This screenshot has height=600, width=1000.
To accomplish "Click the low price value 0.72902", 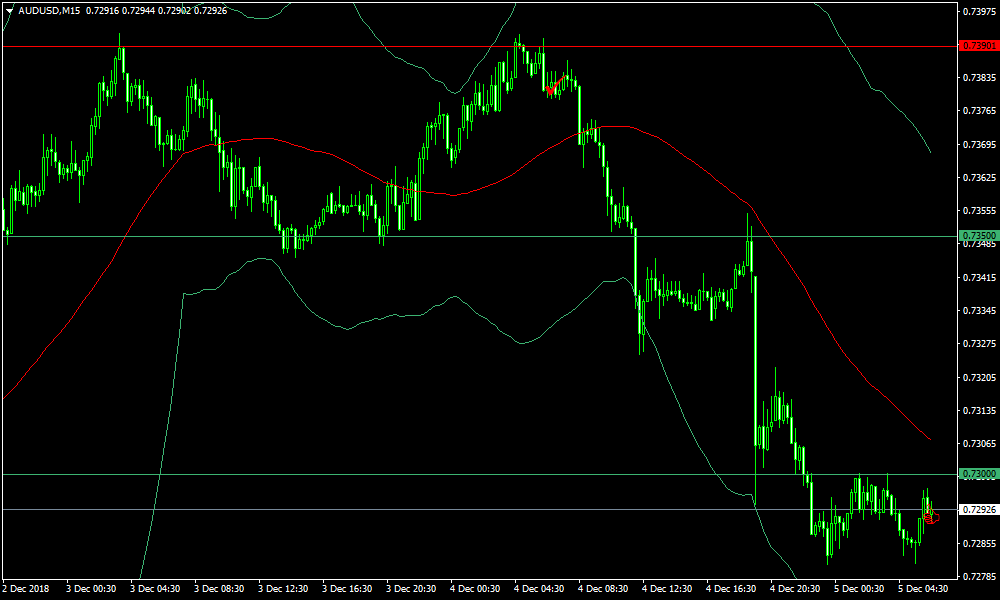I will coord(175,11).
